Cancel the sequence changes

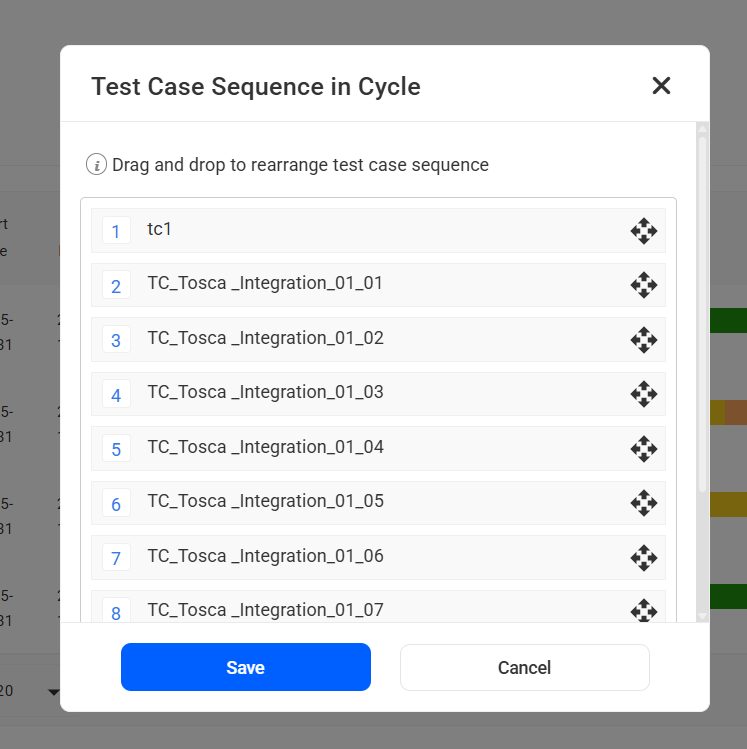point(524,667)
